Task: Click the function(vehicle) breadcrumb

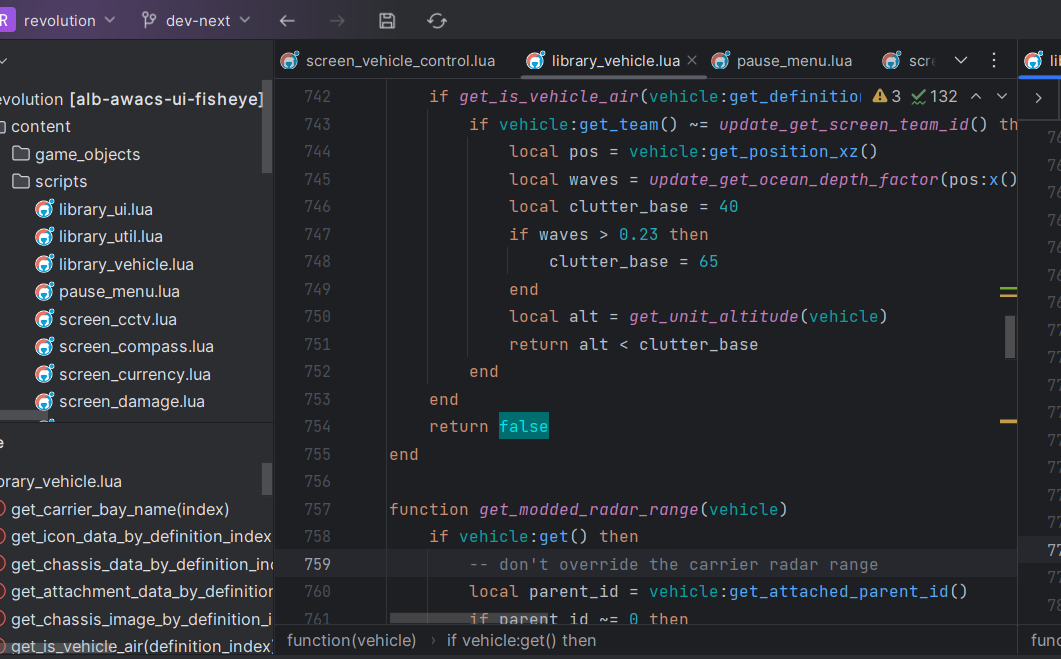Action: [351, 640]
